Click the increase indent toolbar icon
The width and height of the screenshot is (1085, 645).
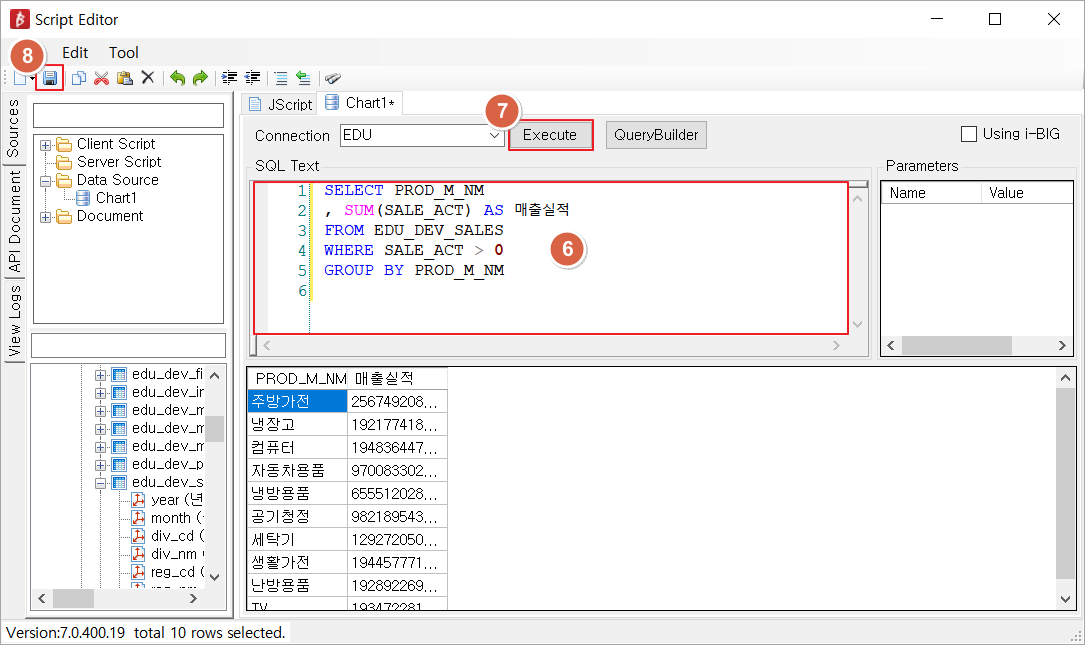229,78
